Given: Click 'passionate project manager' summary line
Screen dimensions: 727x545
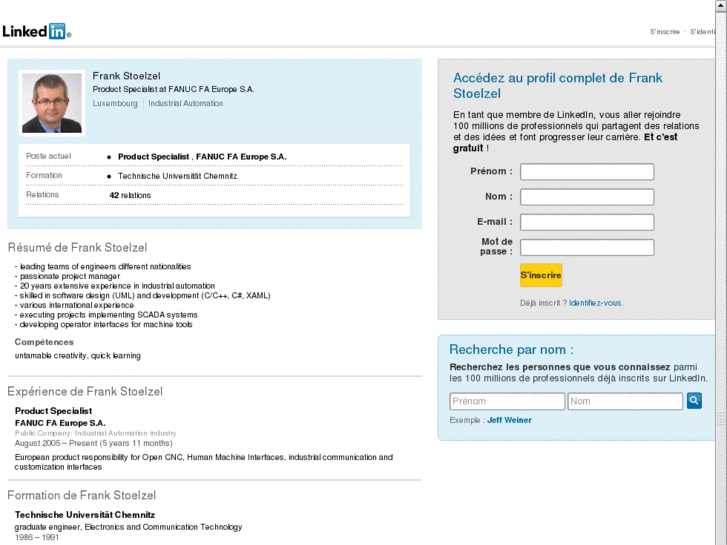Looking at the screenshot, I should pyautogui.click(x=70, y=276).
